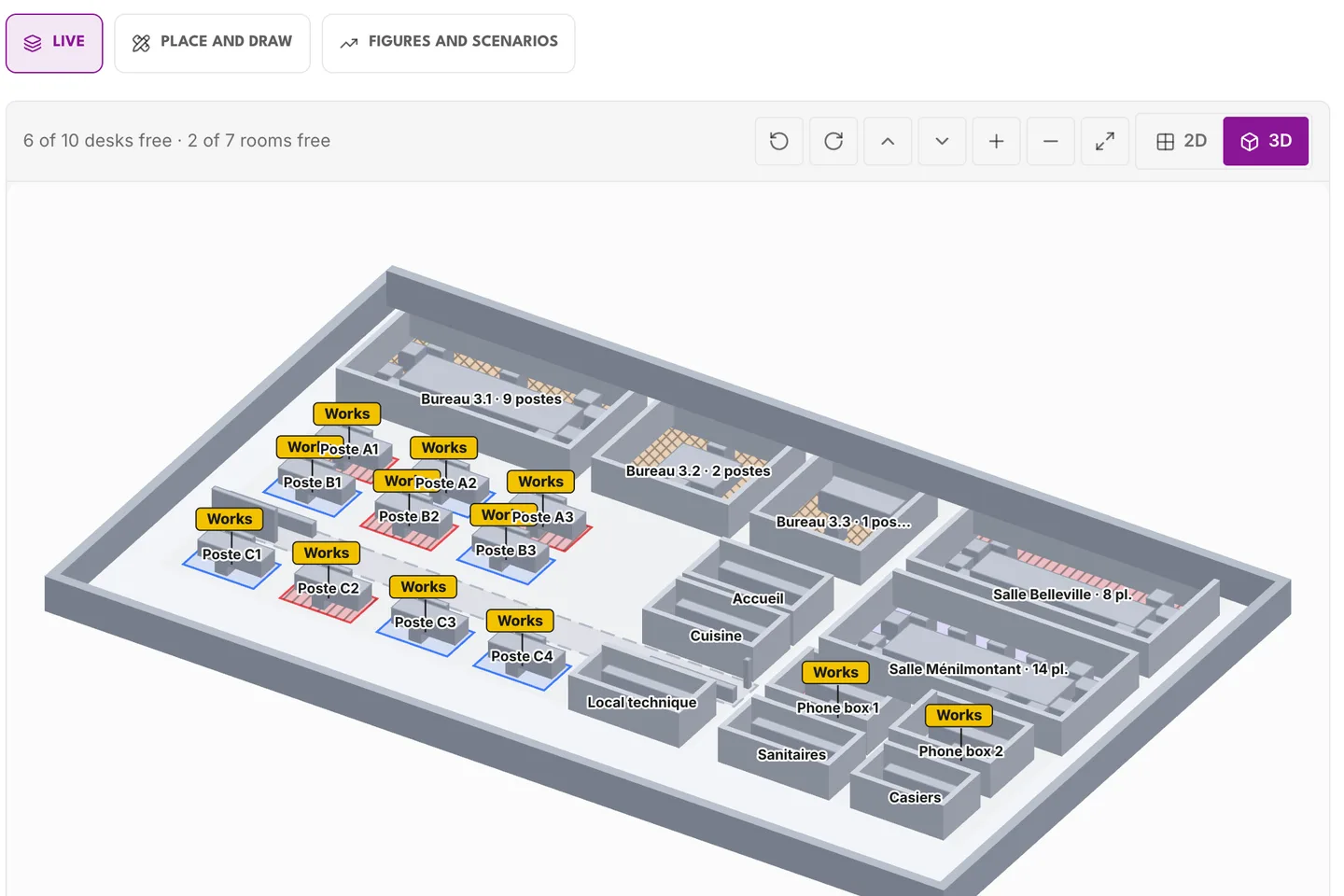Tilt the view up with chevron

click(888, 141)
